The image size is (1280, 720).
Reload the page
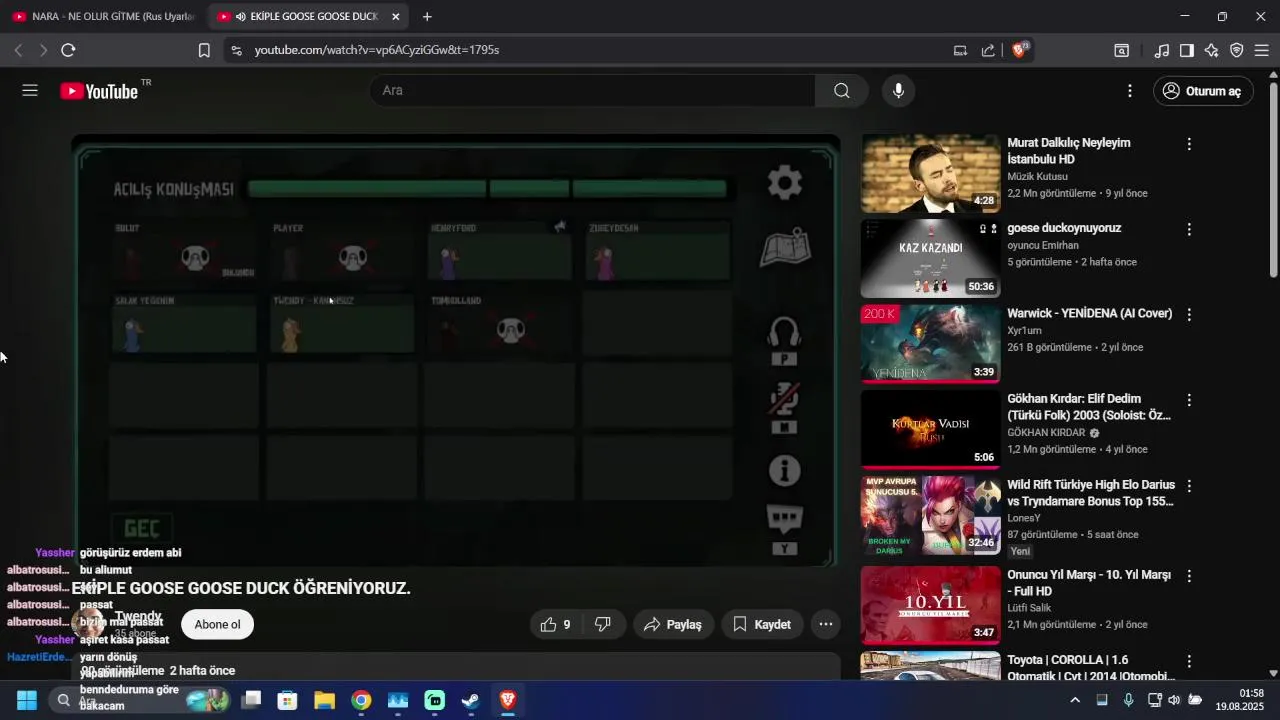point(68,50)
